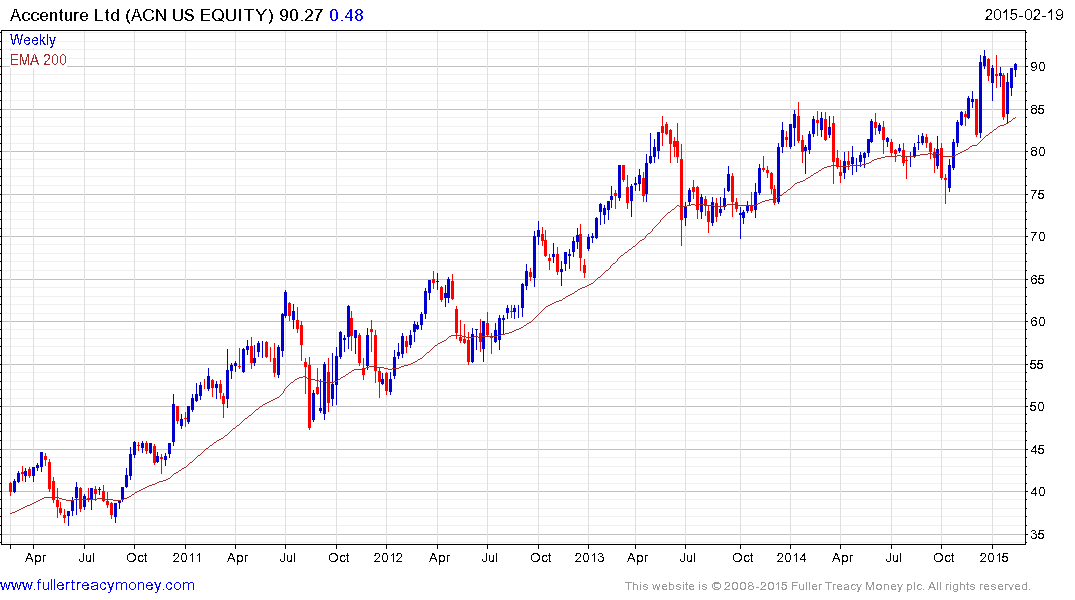The width and height of the screenshot is (1075, 600).
Task: Select the price change value 0.48
Action: (x=346, y=15)
